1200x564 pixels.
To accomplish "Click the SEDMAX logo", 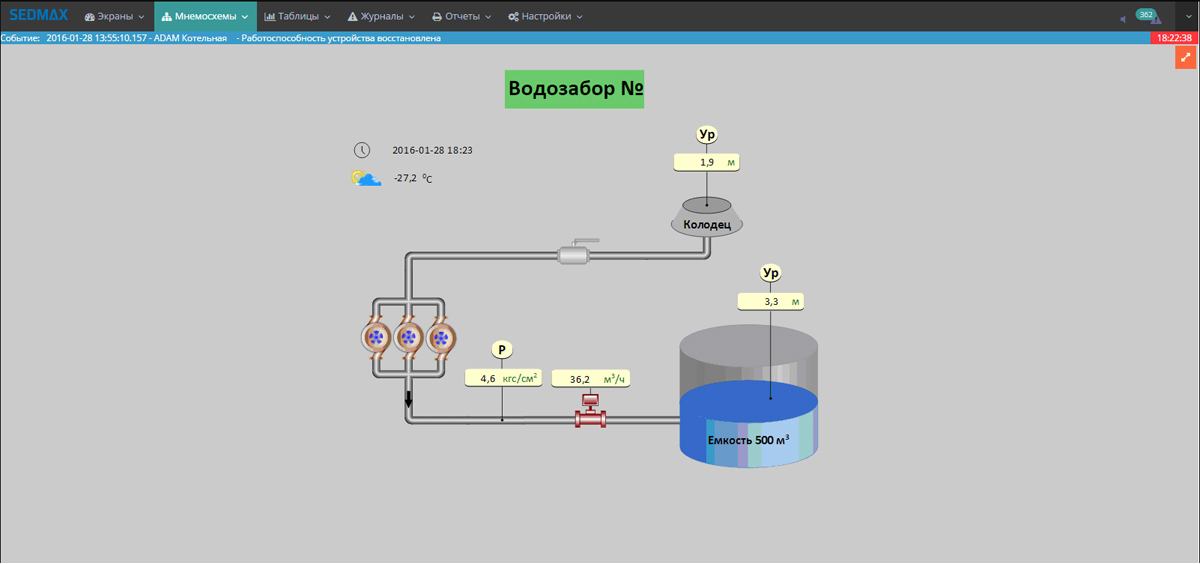I will point(38,16).
